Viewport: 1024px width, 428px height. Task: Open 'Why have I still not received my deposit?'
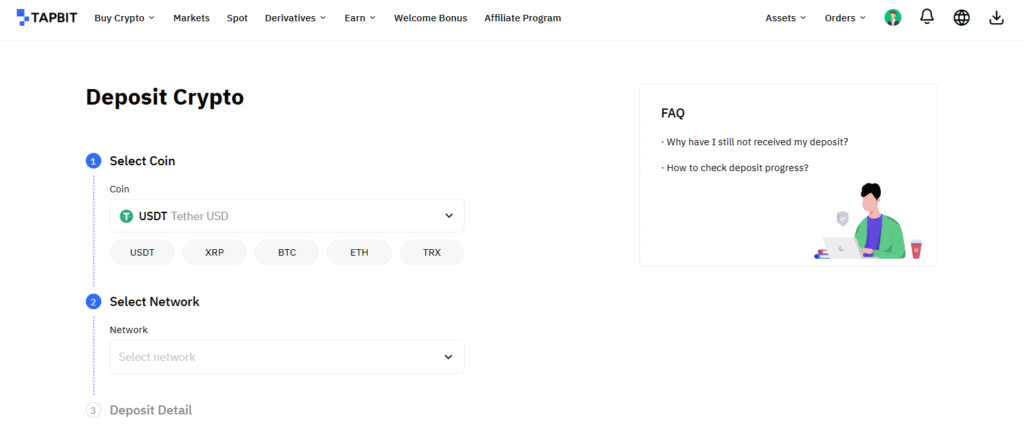(756, 142)
